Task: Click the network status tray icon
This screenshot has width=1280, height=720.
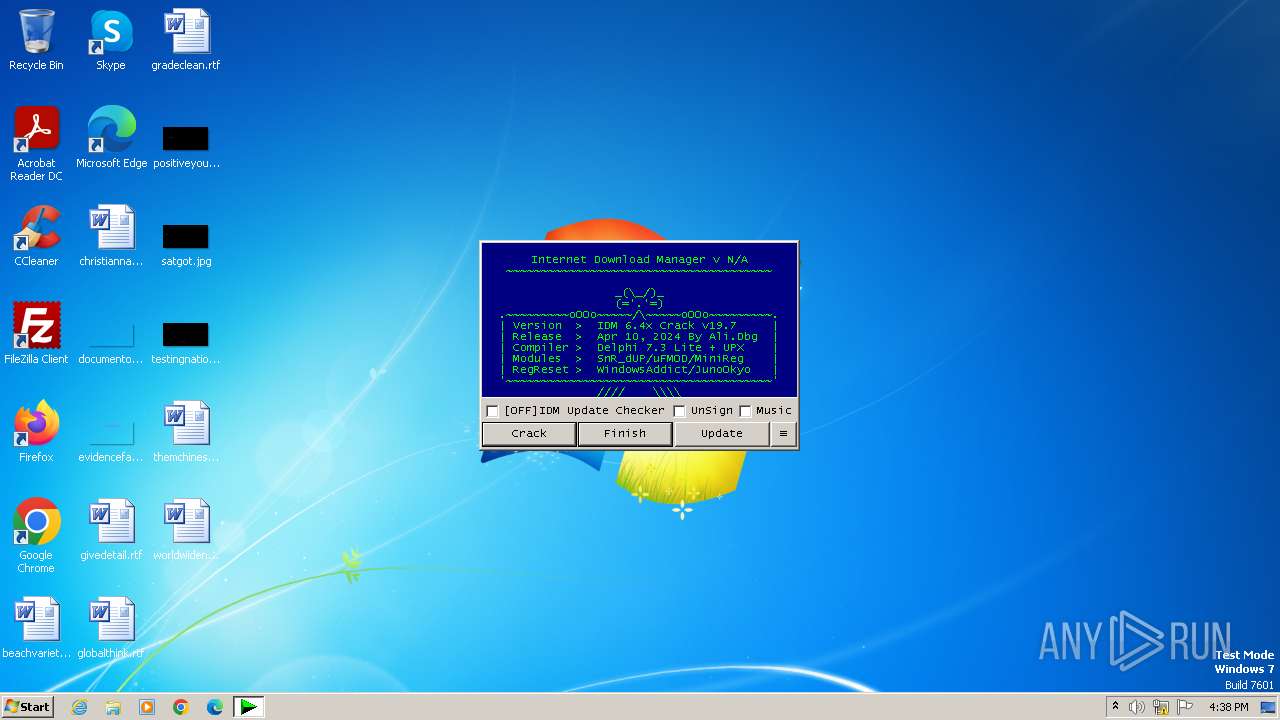Action: point(1161,707)
